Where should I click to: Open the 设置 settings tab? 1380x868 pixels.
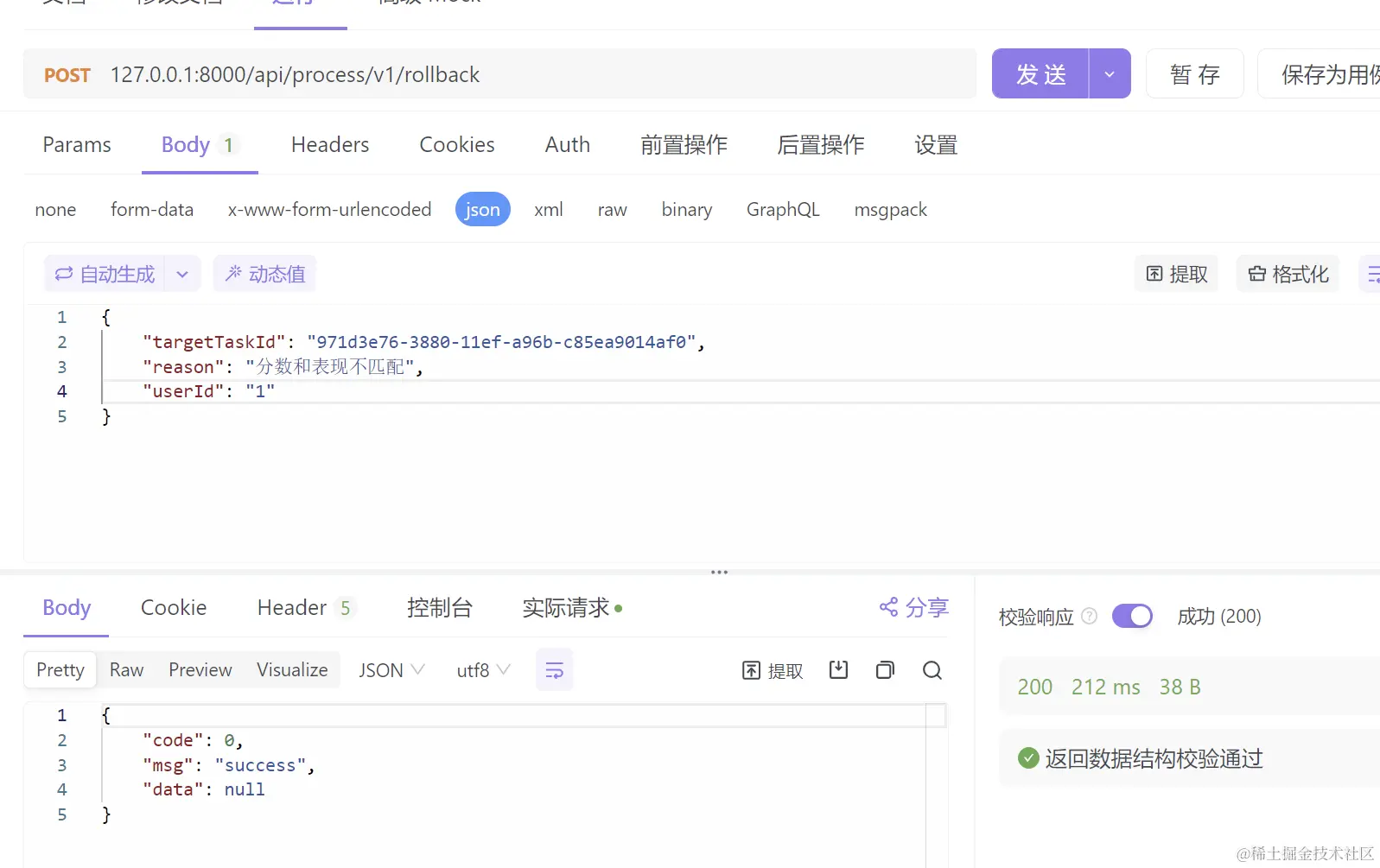point(936,145)
